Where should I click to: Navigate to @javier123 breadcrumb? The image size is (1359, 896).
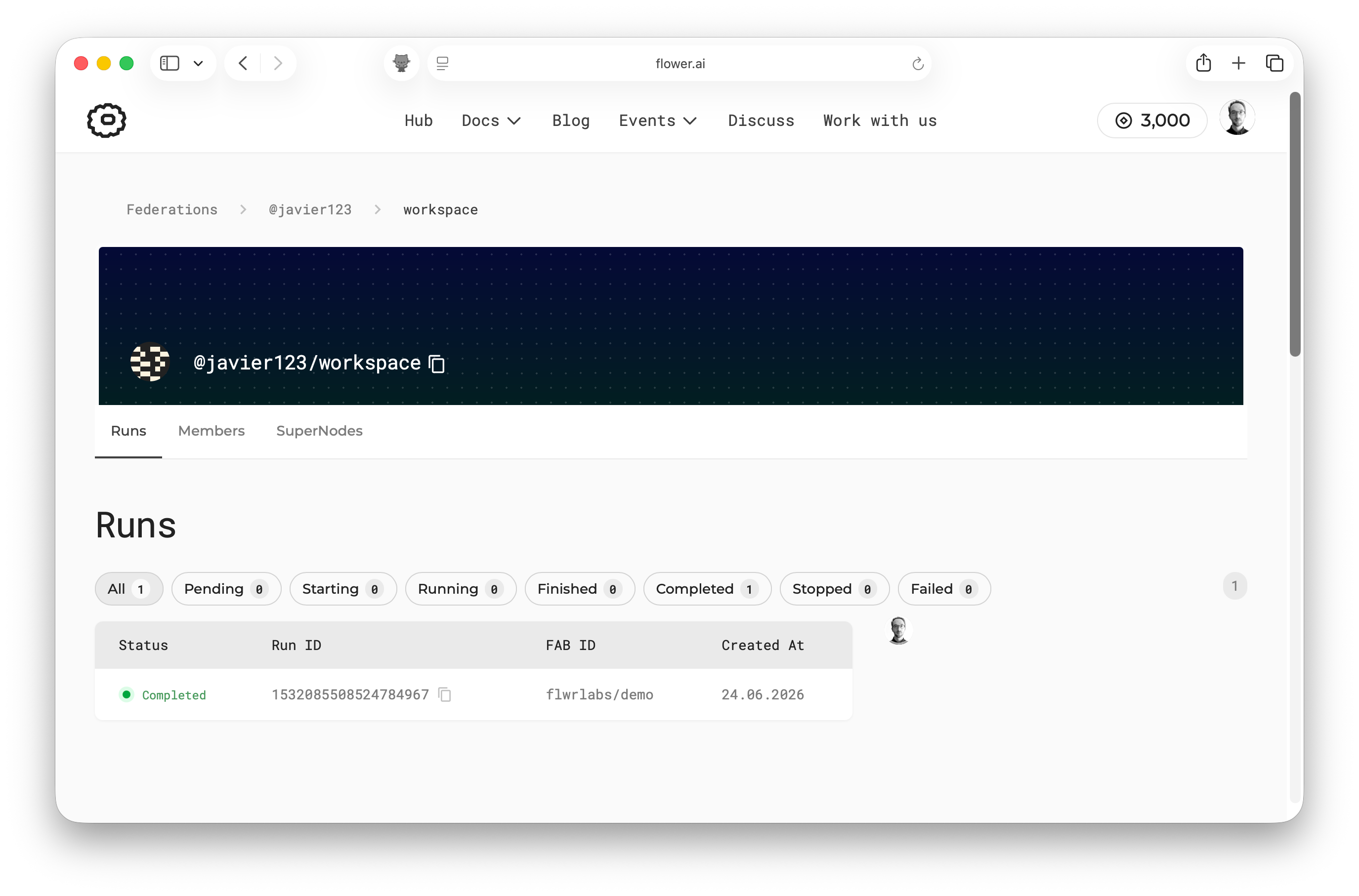click(x=310, y=210)
